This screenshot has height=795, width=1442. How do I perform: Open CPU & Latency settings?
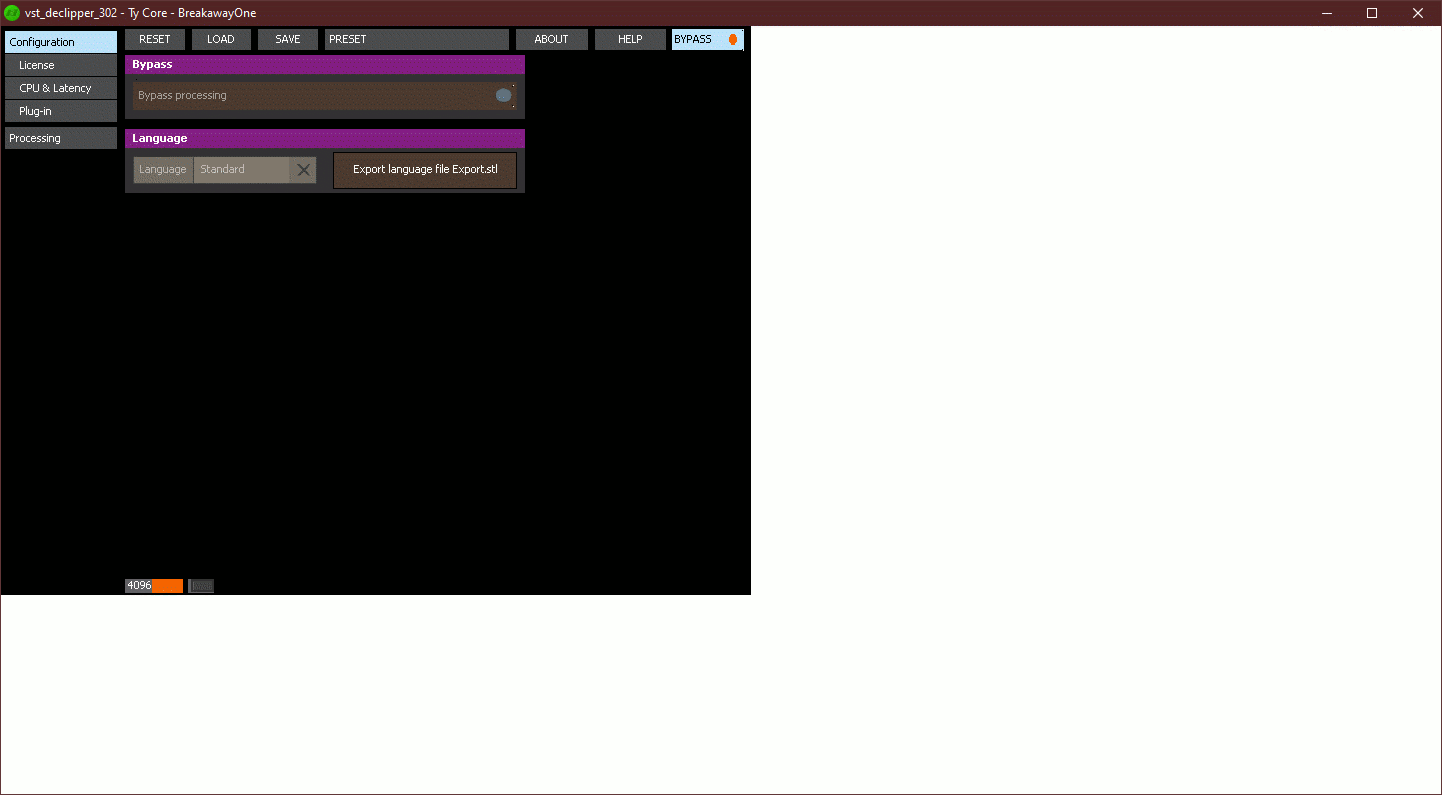click(x=61, y=88)
